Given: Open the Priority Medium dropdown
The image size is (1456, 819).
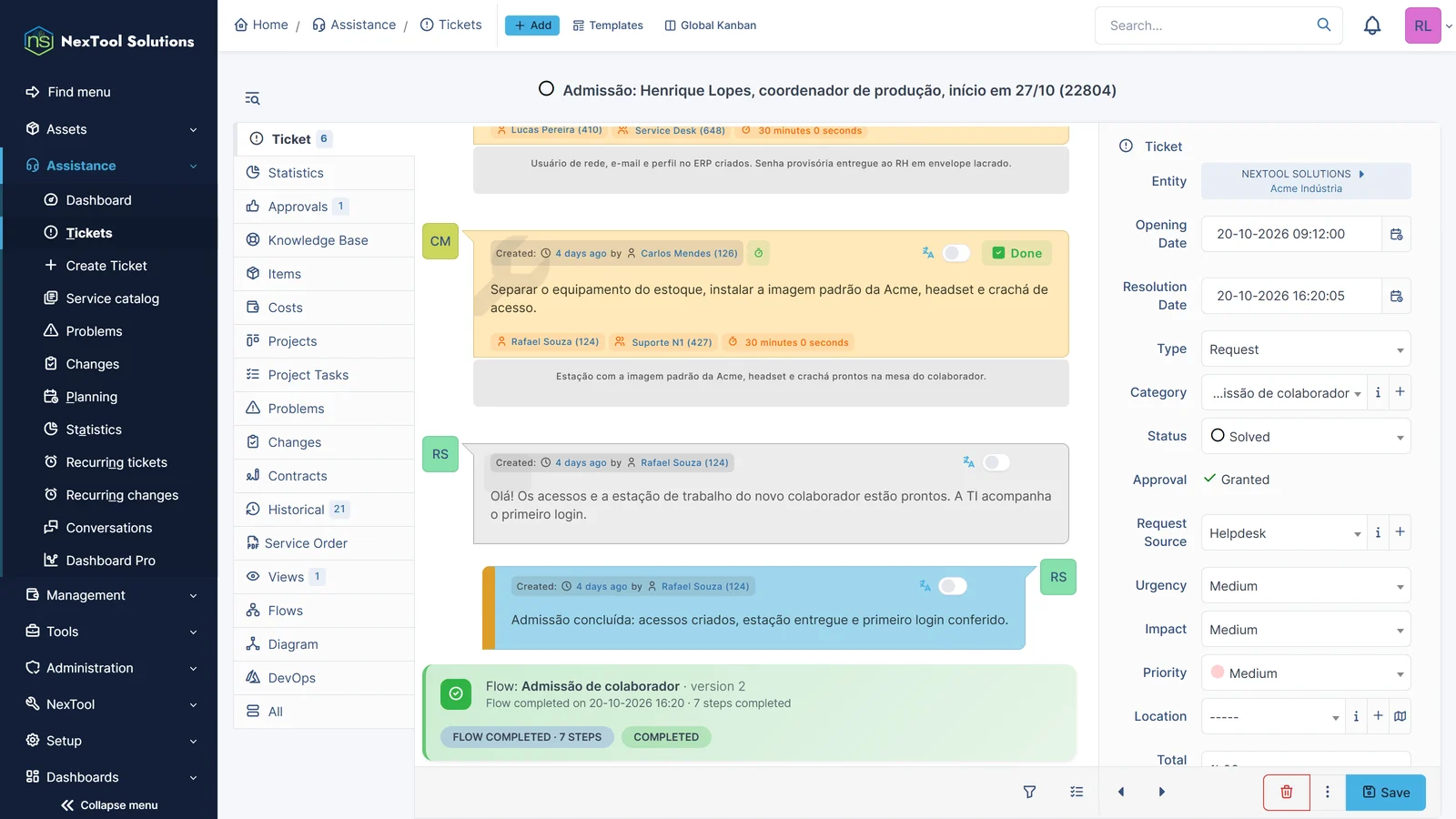Looking at the screenshot, I should click(x=1306, y=673).
